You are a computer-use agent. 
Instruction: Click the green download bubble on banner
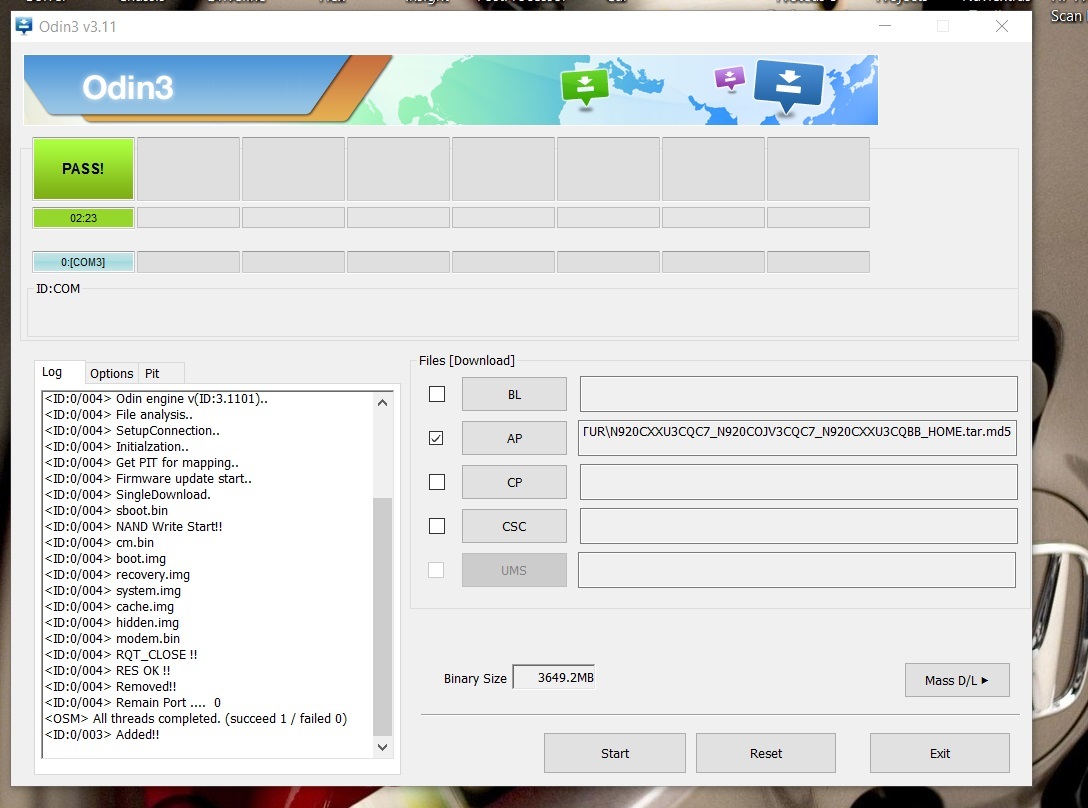(584, 86)
